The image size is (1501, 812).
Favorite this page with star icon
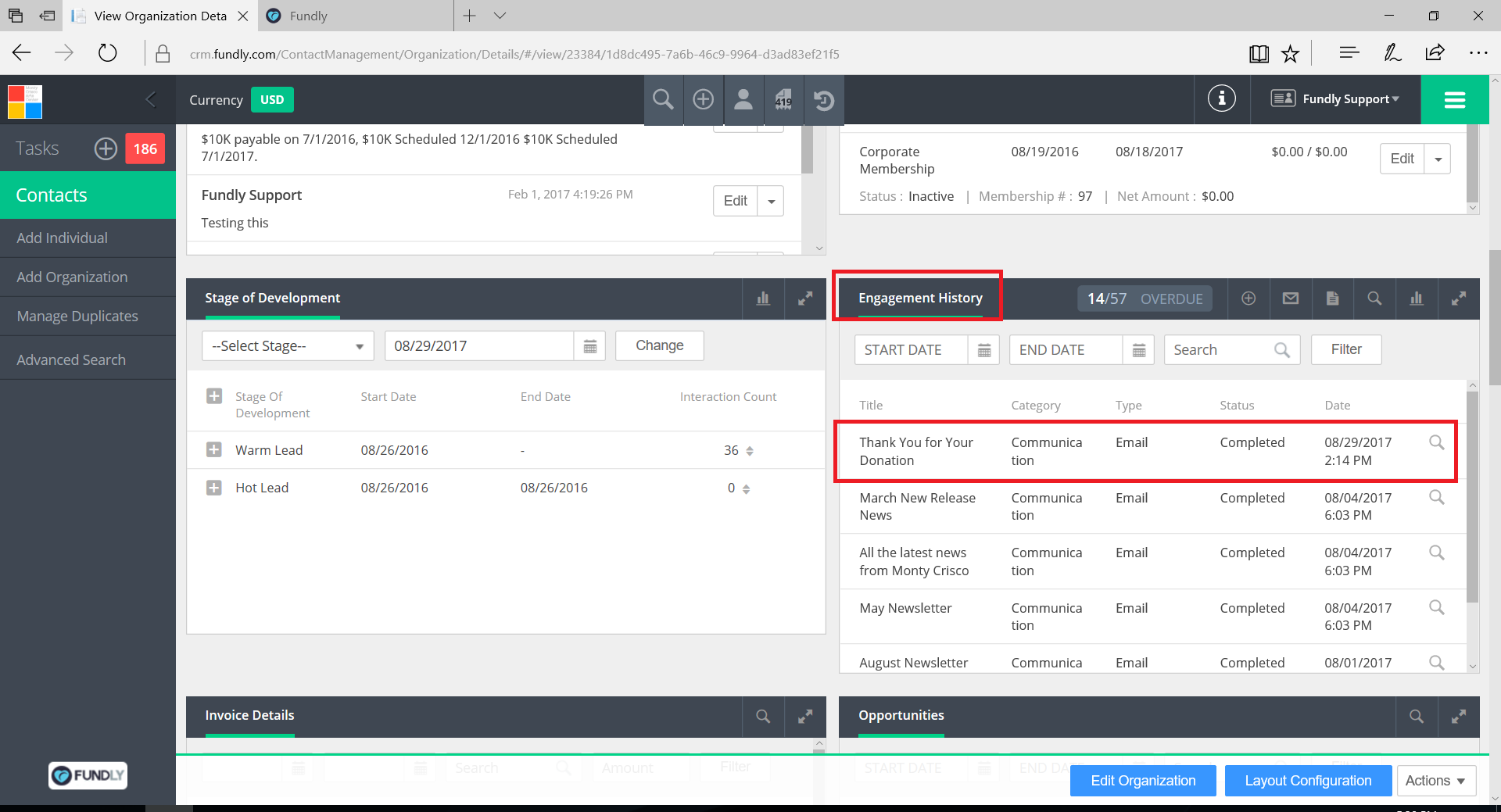pos(1290,53)
